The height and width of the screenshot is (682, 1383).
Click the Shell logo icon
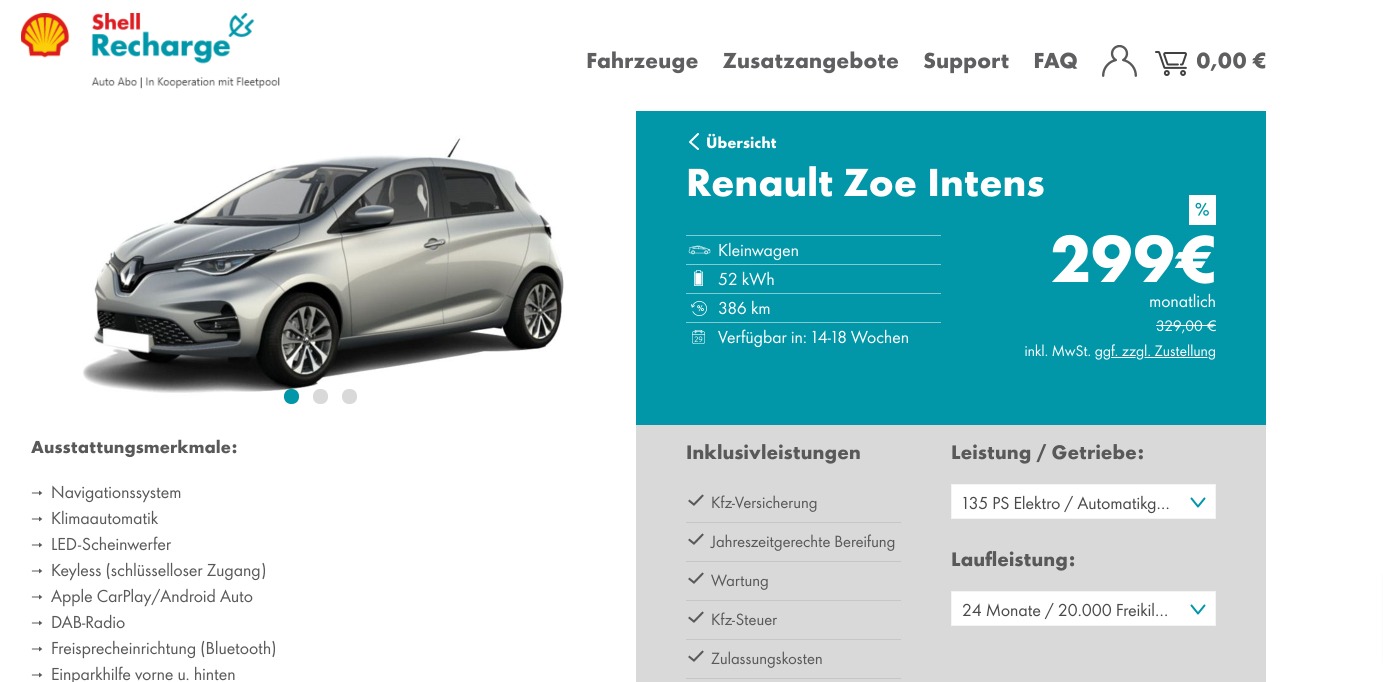coord(45,34)
